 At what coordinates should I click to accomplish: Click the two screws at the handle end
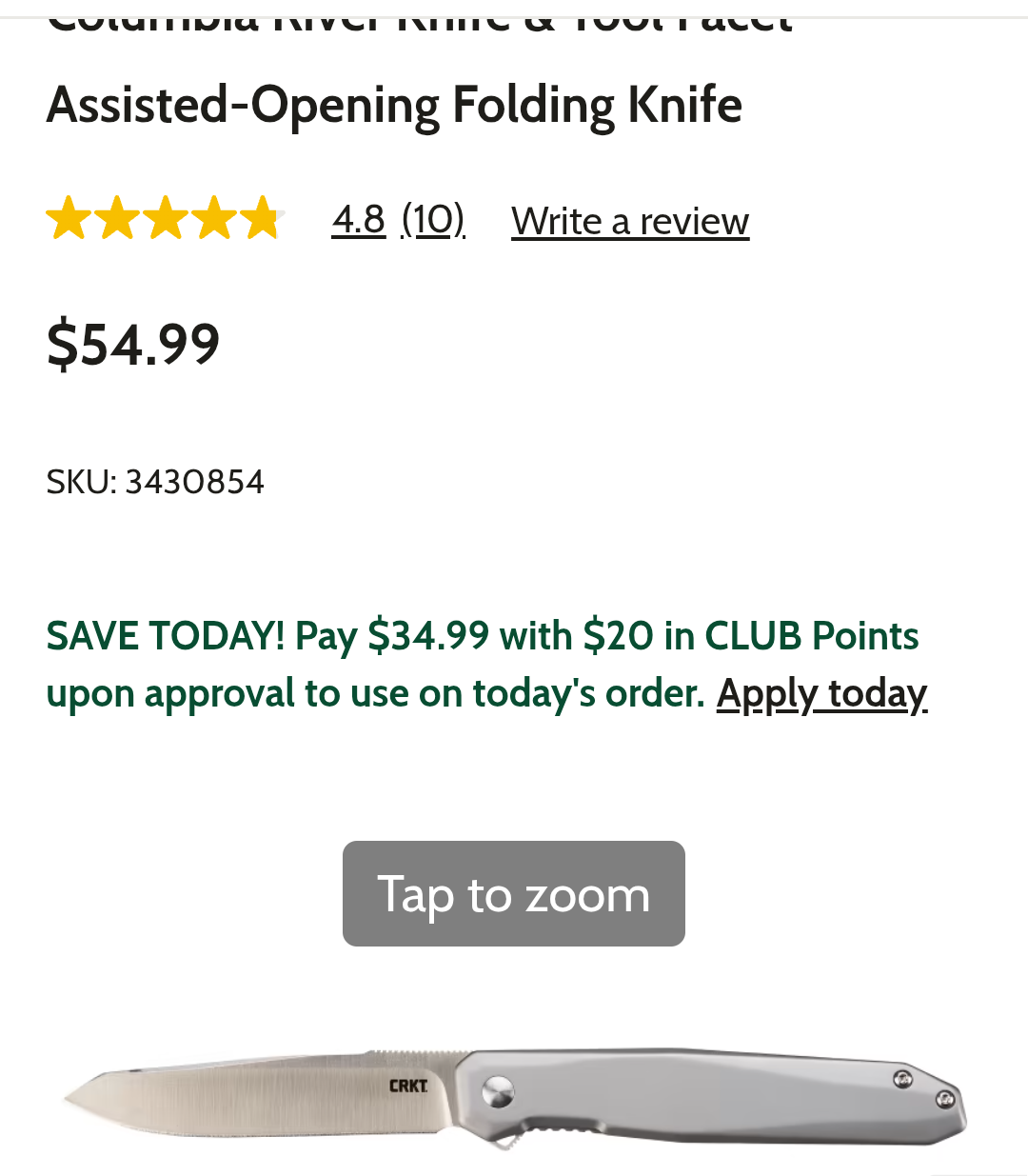pyautogui.click(x=923, y=1088)
